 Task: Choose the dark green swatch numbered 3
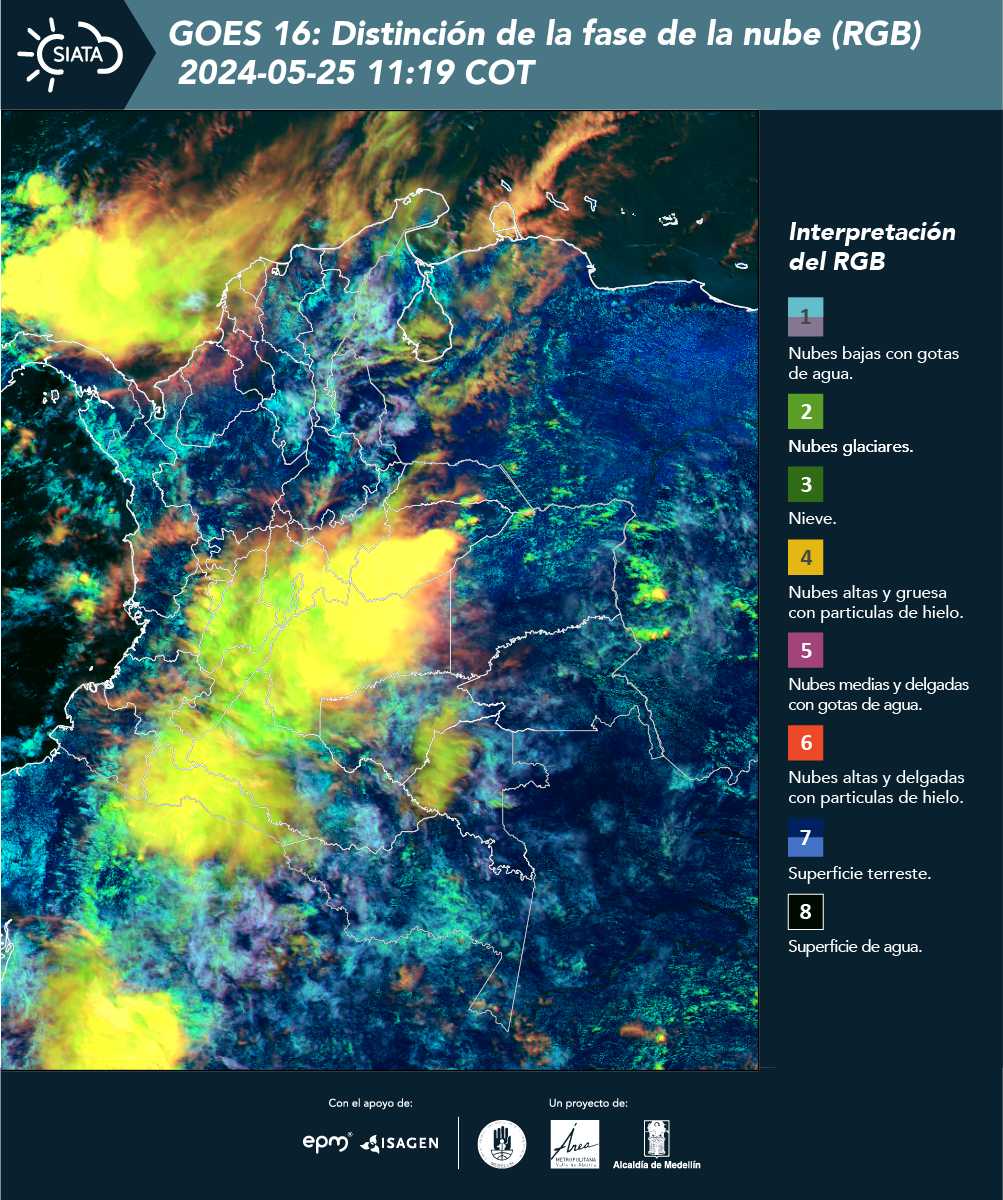(805, 484)
